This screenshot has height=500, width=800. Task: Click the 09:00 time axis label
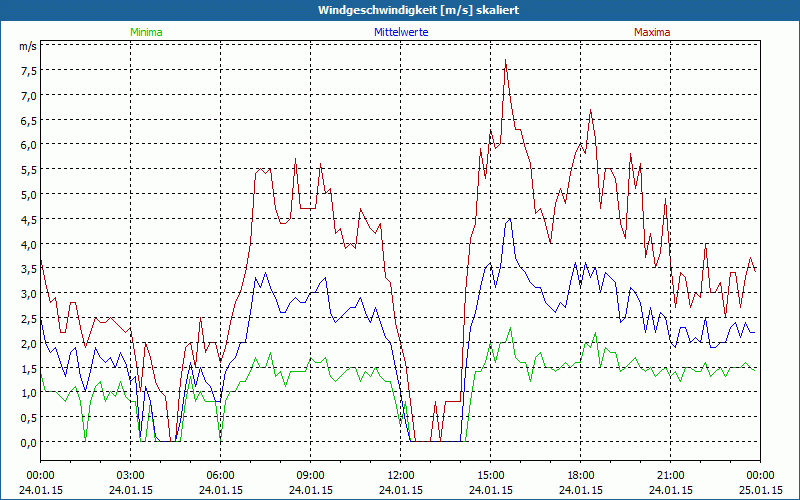click(311, 475)
